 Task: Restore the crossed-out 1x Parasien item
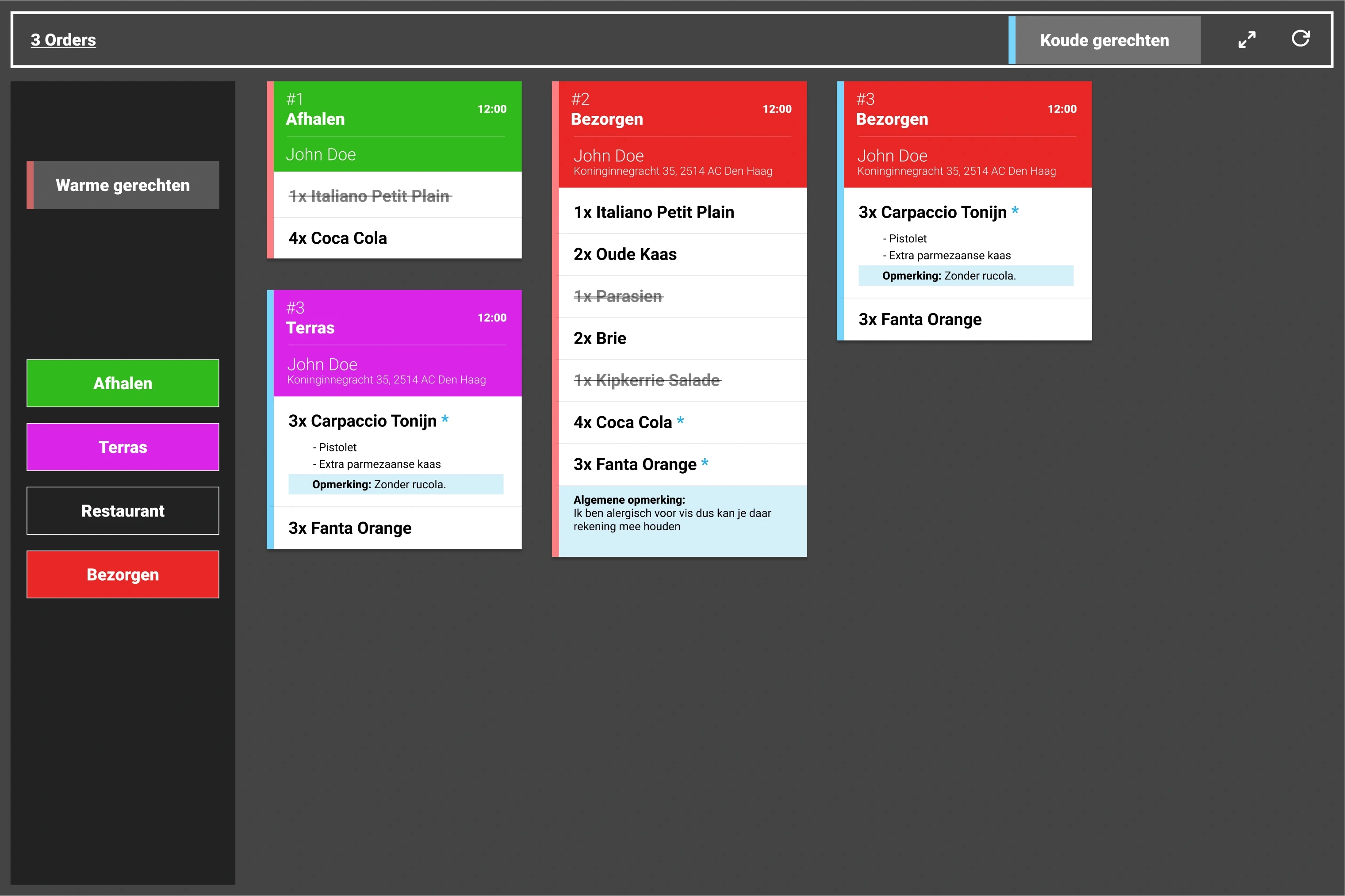[x=618, y=297]
